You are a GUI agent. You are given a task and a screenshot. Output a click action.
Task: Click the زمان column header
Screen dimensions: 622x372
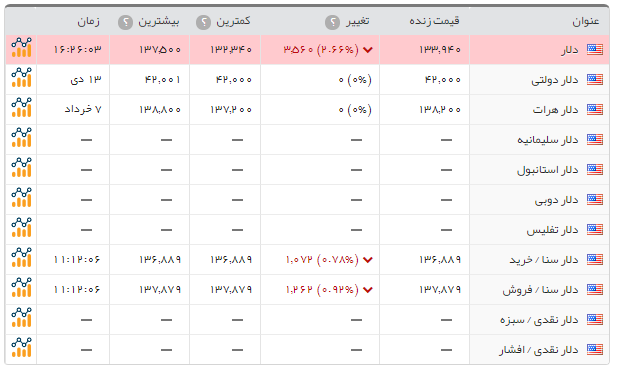(88, 21)
